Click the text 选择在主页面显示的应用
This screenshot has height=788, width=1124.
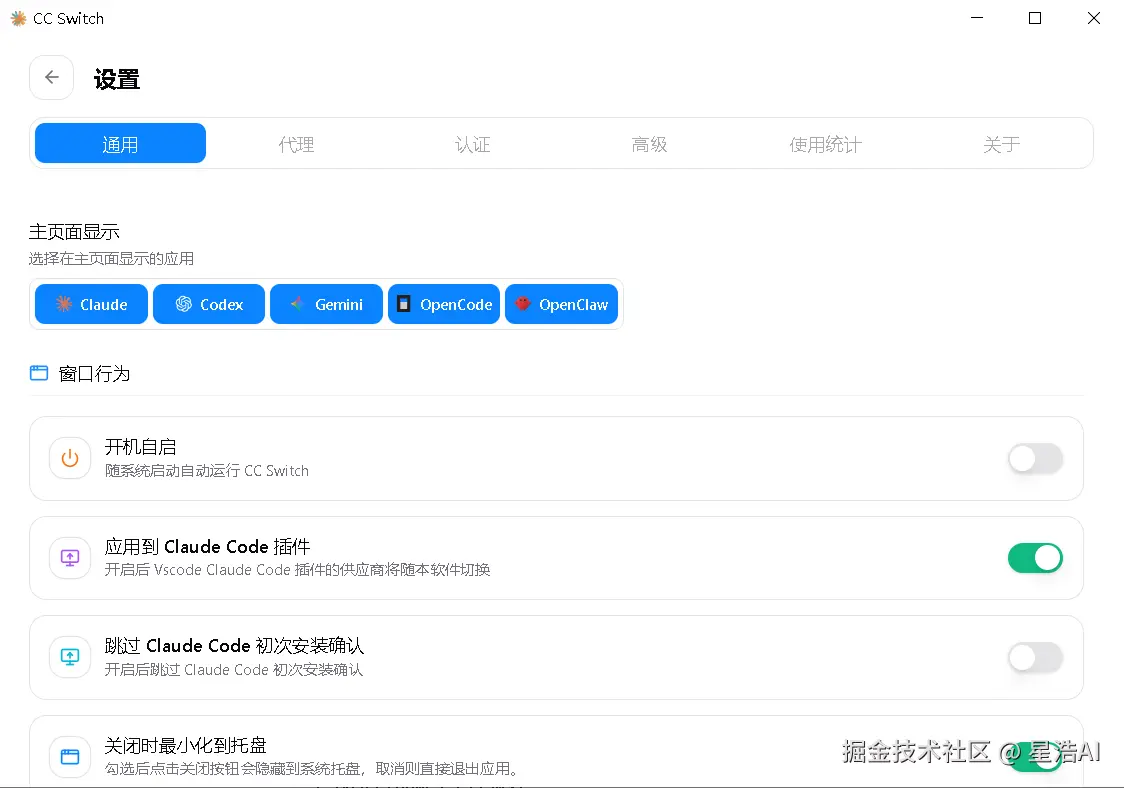coord(111,258)
